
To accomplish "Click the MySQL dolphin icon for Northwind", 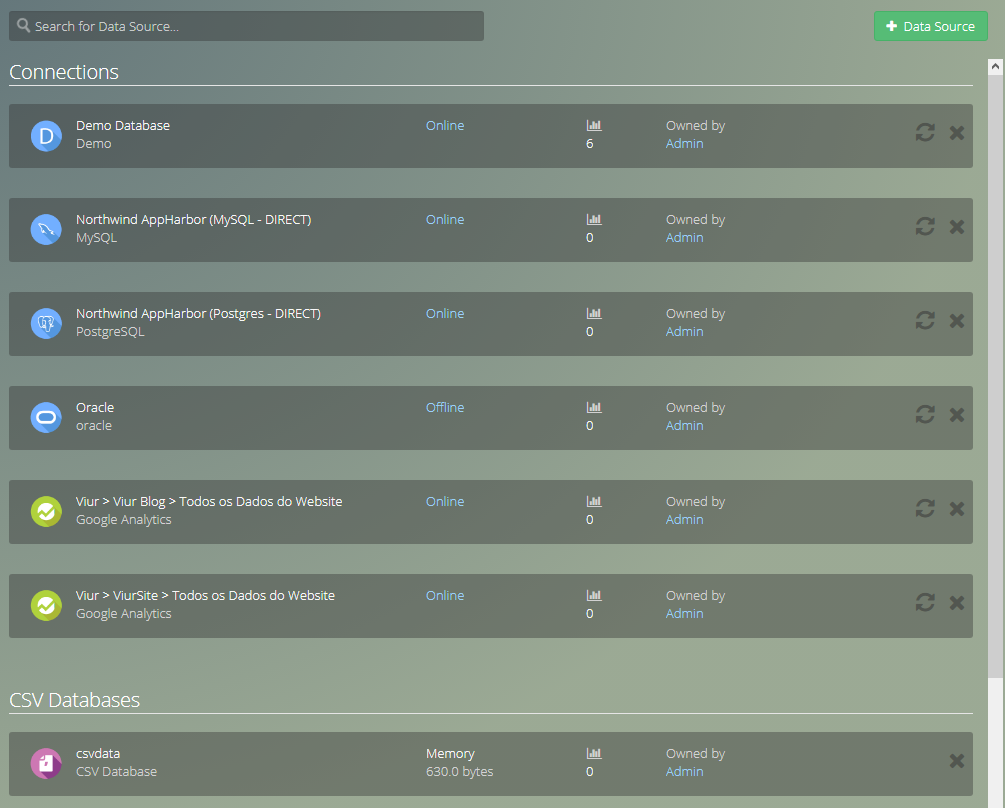I will [46, 229].
